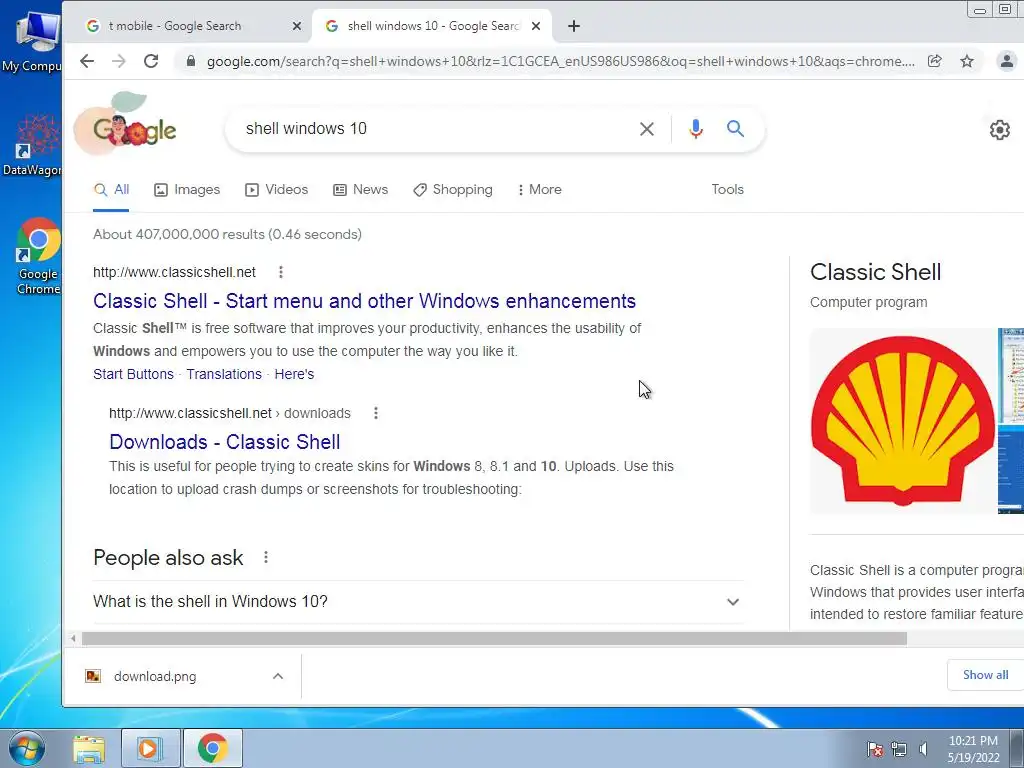
Task: Open the search Tools options
Action: point(728,189)
